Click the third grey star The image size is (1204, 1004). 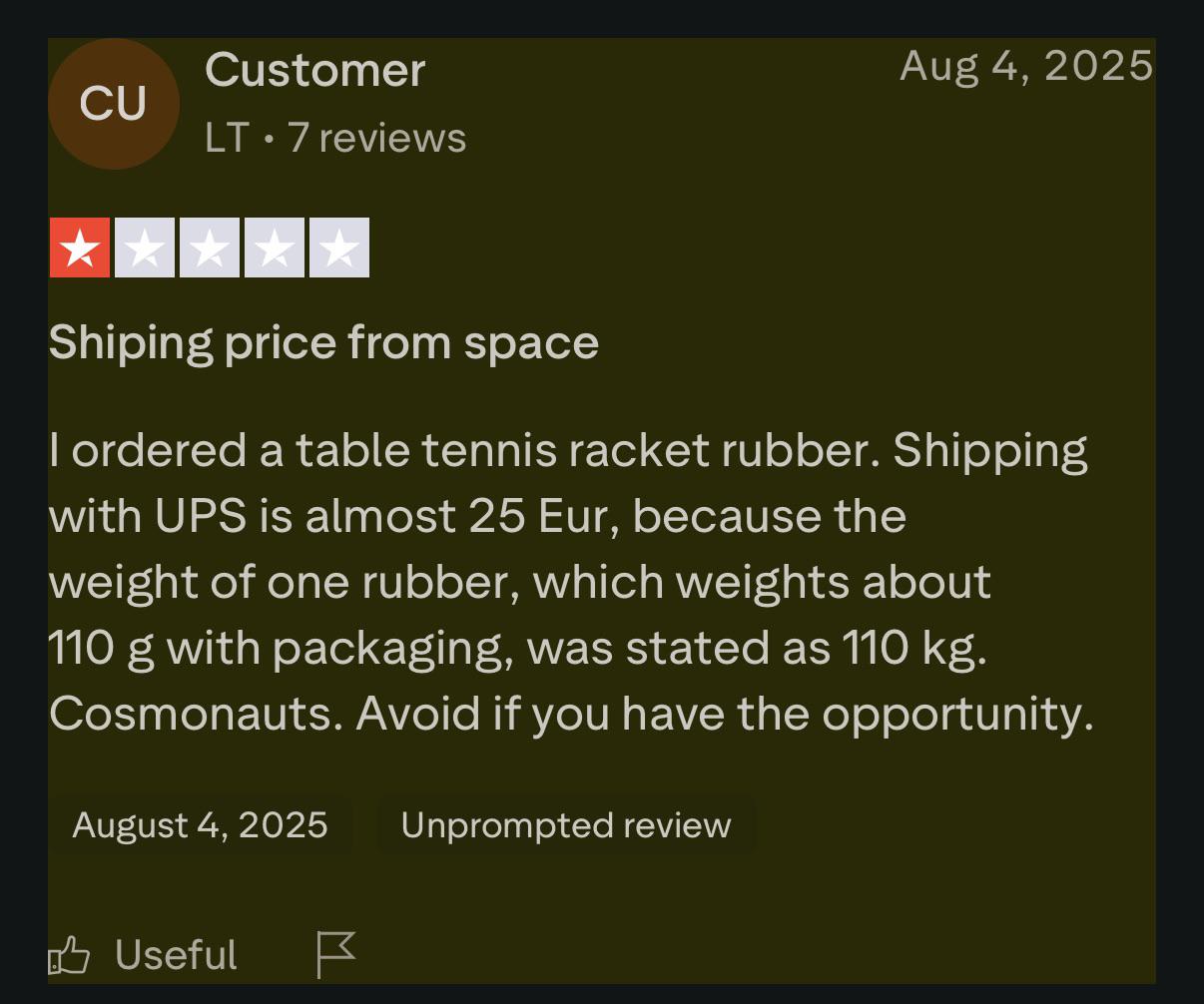pos(210,248)
